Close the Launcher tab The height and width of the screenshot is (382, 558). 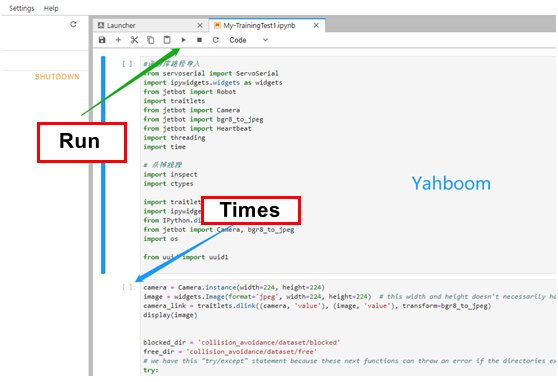click(x=200, y=25)
